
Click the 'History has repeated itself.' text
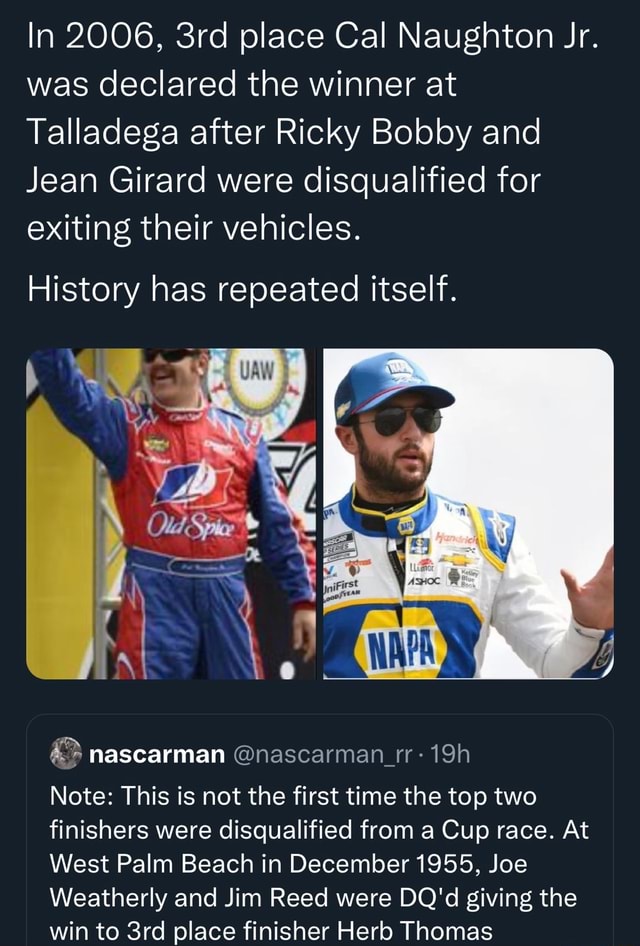tap(241, 288)
